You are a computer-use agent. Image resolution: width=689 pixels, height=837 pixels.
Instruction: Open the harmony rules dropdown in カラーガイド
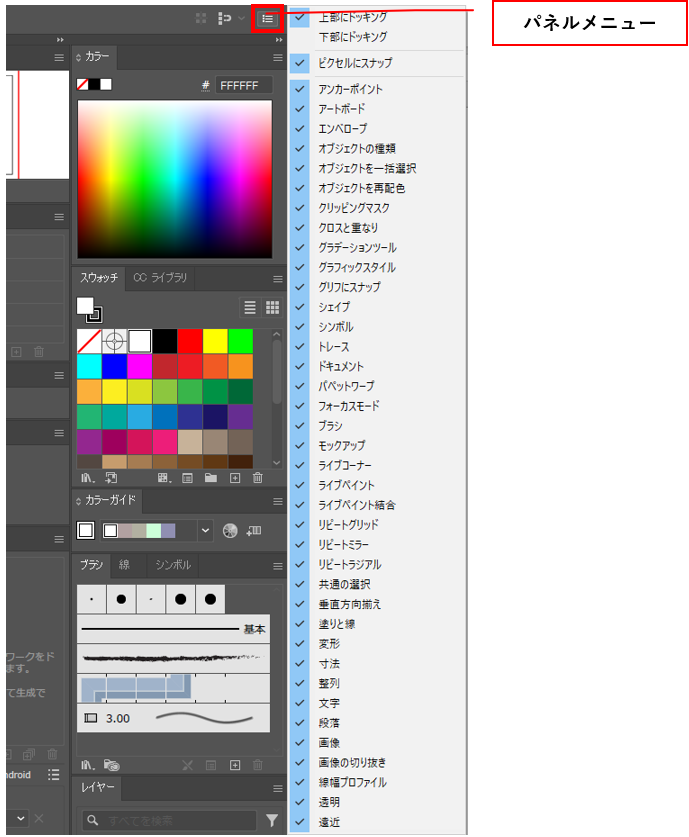point(206,530)
